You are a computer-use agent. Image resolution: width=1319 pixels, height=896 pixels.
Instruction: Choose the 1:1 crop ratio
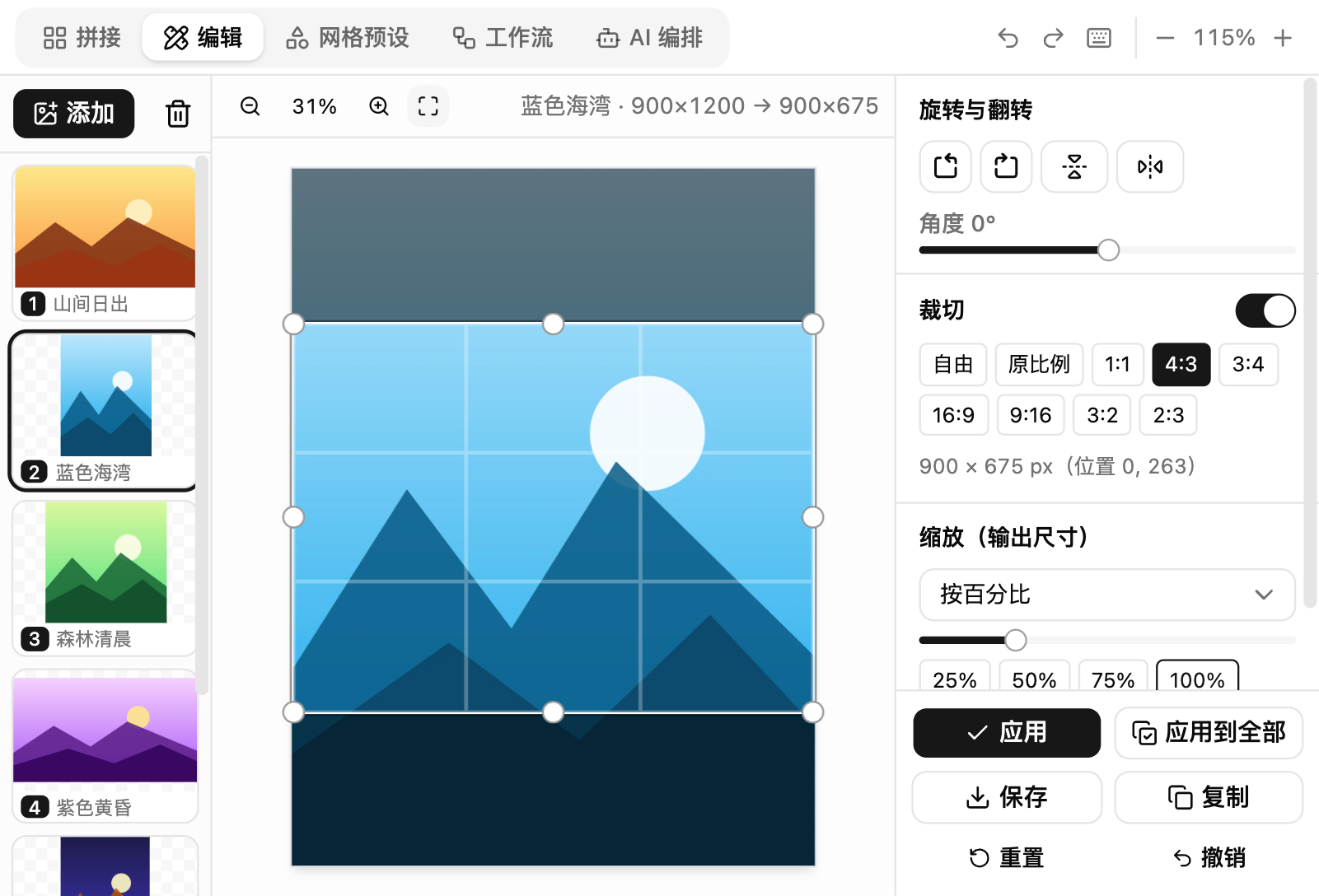pos(1118,364)
